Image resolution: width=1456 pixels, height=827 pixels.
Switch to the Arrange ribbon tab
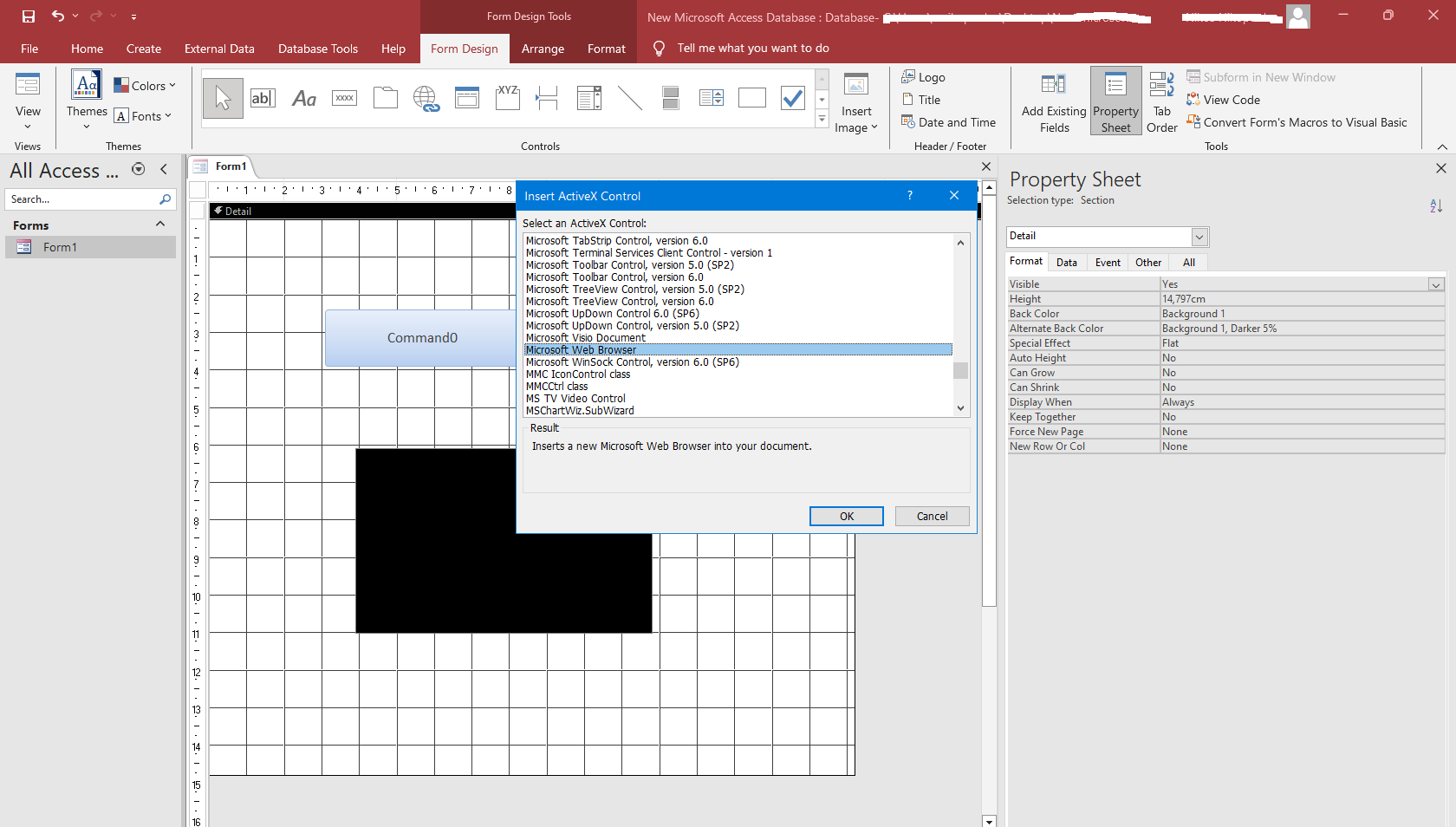point(543,49)
